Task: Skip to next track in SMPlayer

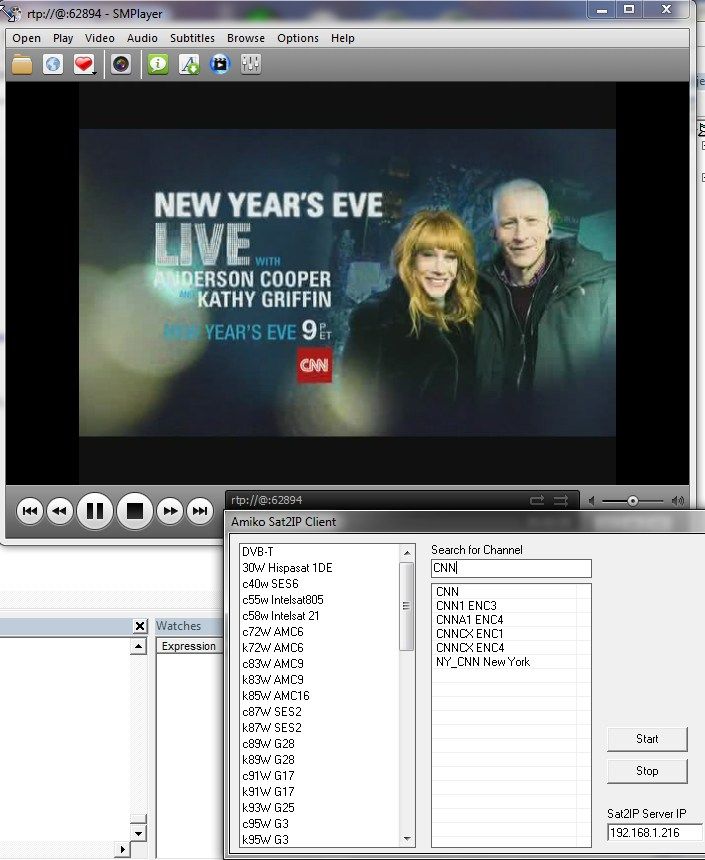Action: tap(200, 511)
